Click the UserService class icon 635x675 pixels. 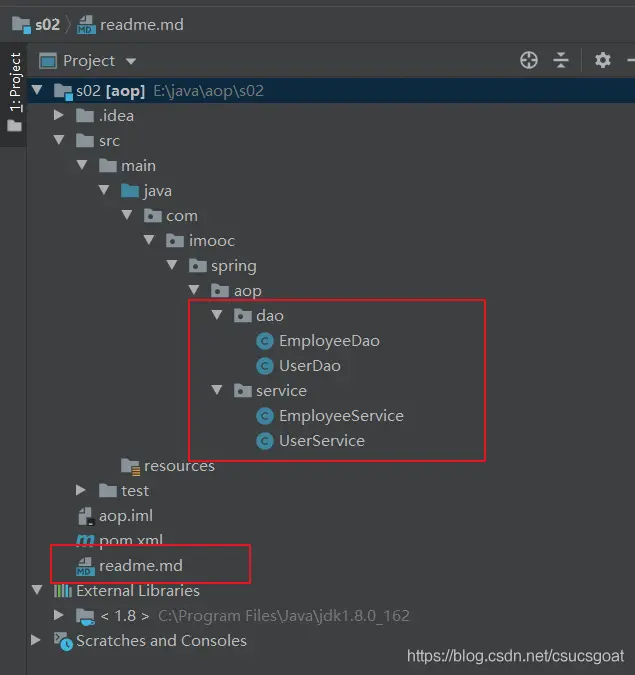coord(265,441)
